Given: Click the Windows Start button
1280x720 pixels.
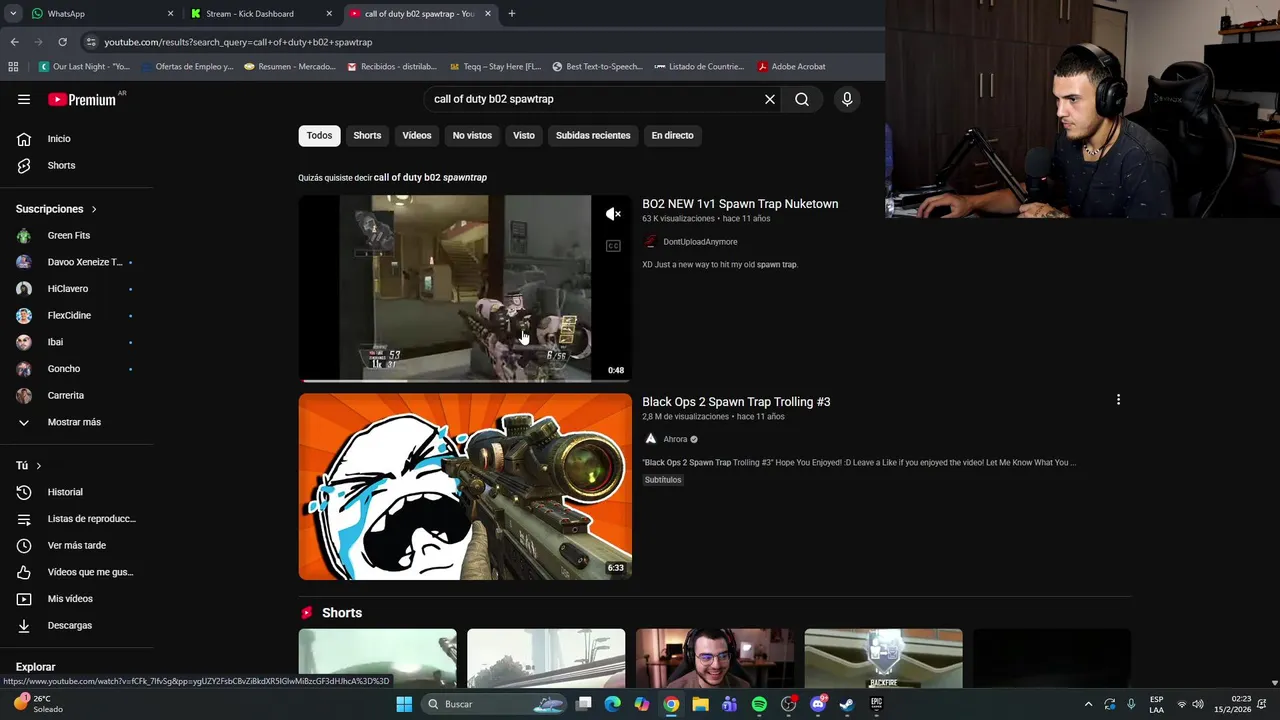Looking at the screenshot, I should (404, 704).
